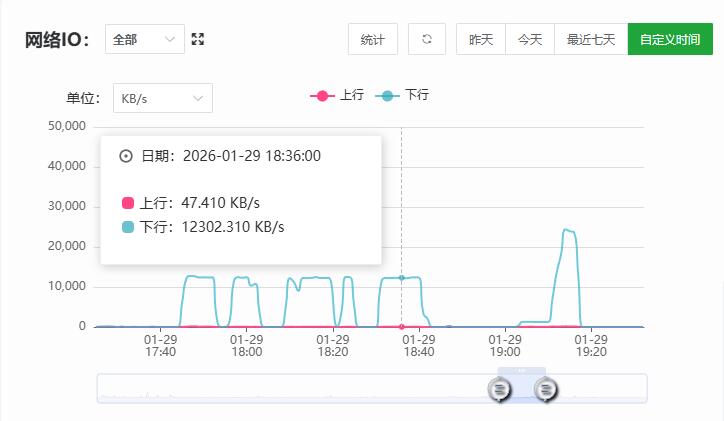This screenshot has width=724, height=421.
Task: Show 昨天 yesterday's data
Action: click(x=481, y=39)
